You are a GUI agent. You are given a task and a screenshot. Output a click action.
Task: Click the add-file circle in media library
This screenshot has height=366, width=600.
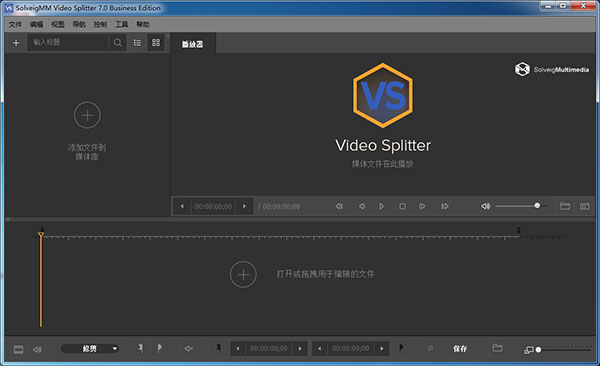point(87,115)
